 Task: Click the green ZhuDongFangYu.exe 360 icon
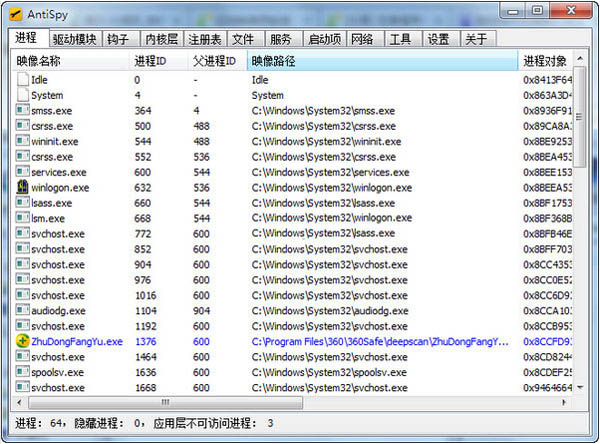coord(23,341)
